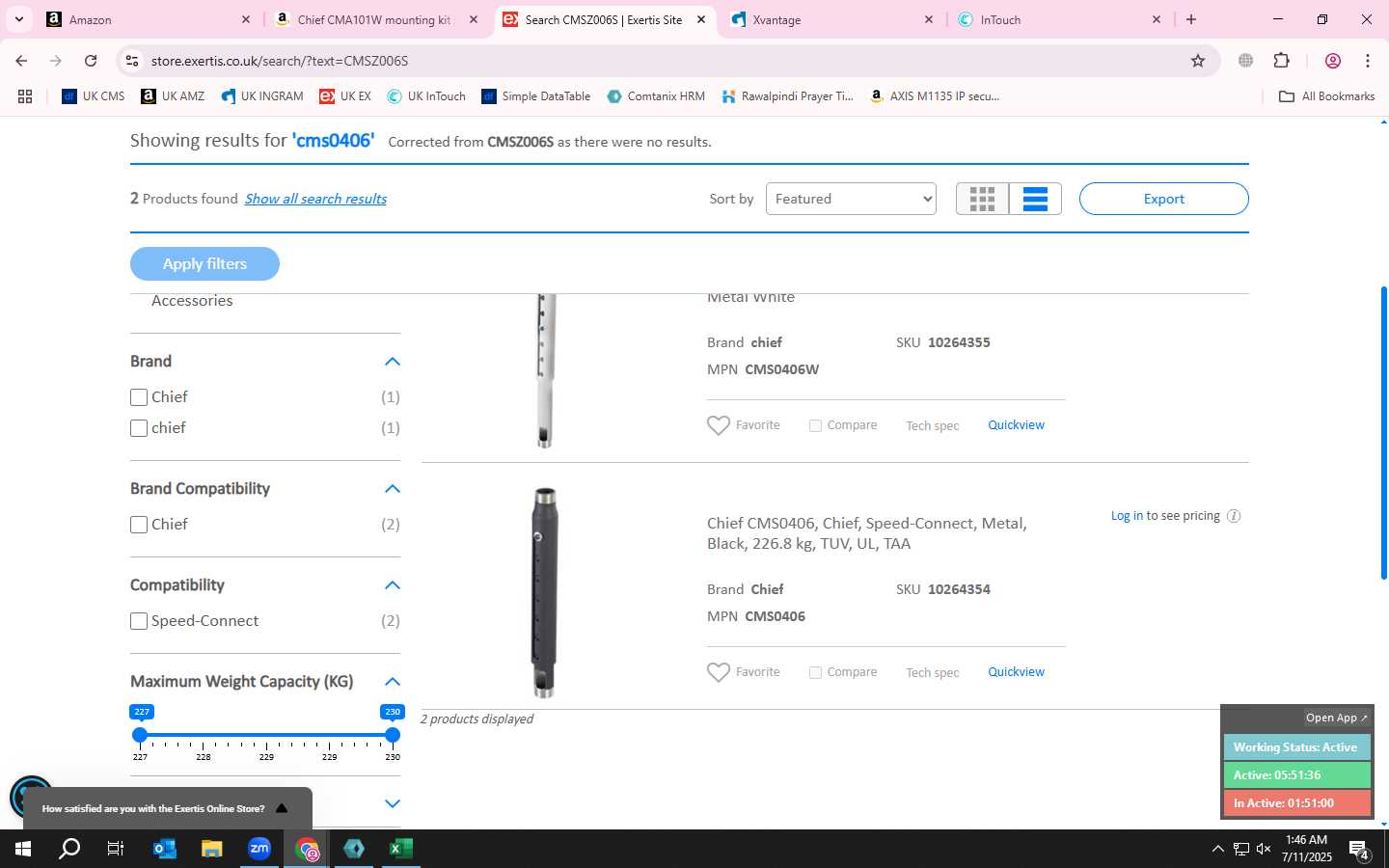Open Outlook from taskbar
This screenshot has height=868, width=1389.
[x=165, y=849]
